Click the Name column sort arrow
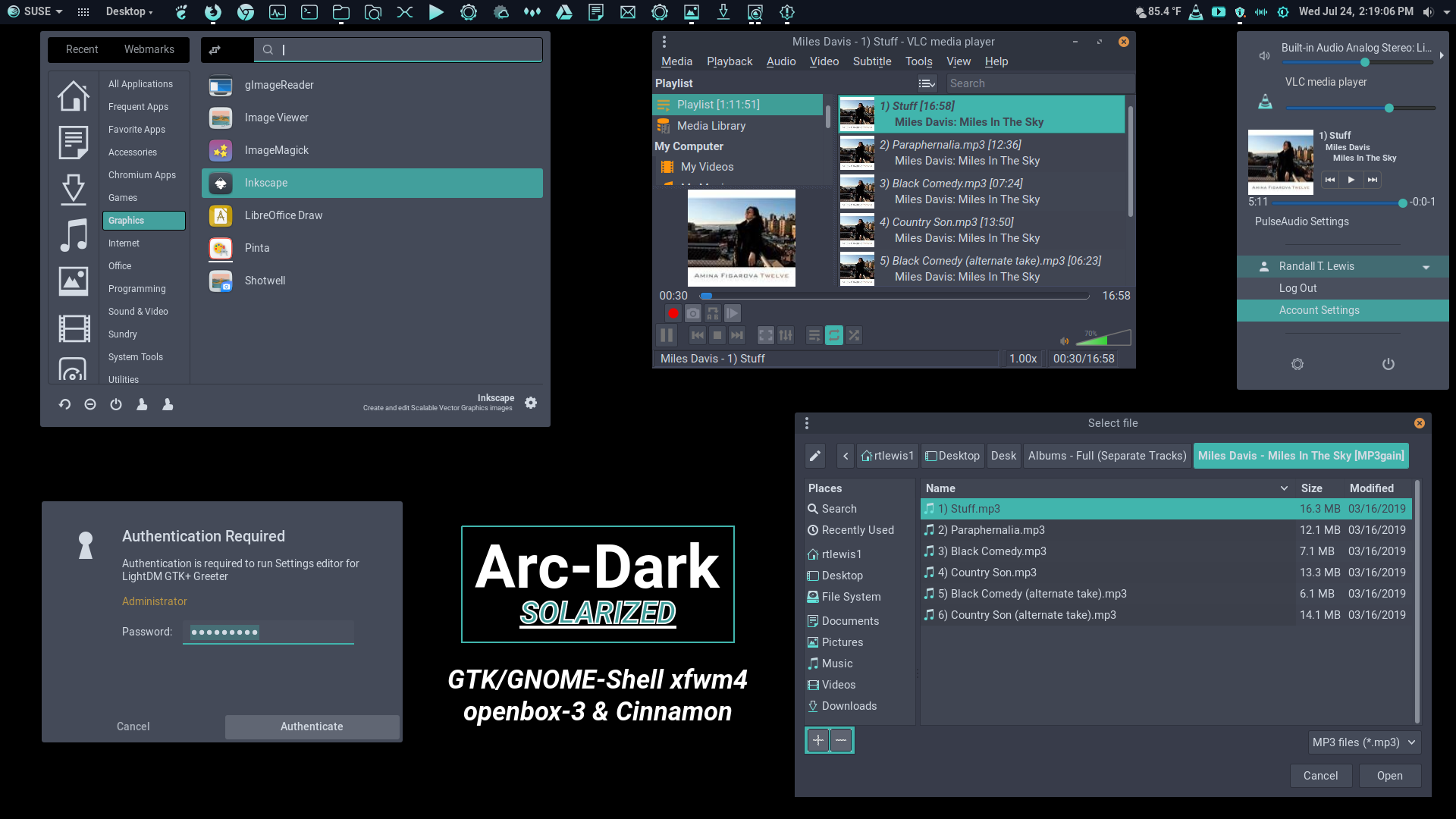Viewport: 1456px width, 819px height. tap(1284, 488)
